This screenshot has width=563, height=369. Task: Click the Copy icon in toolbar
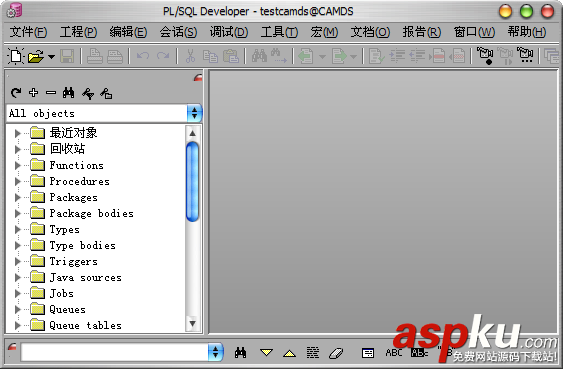tap(210, 56)
